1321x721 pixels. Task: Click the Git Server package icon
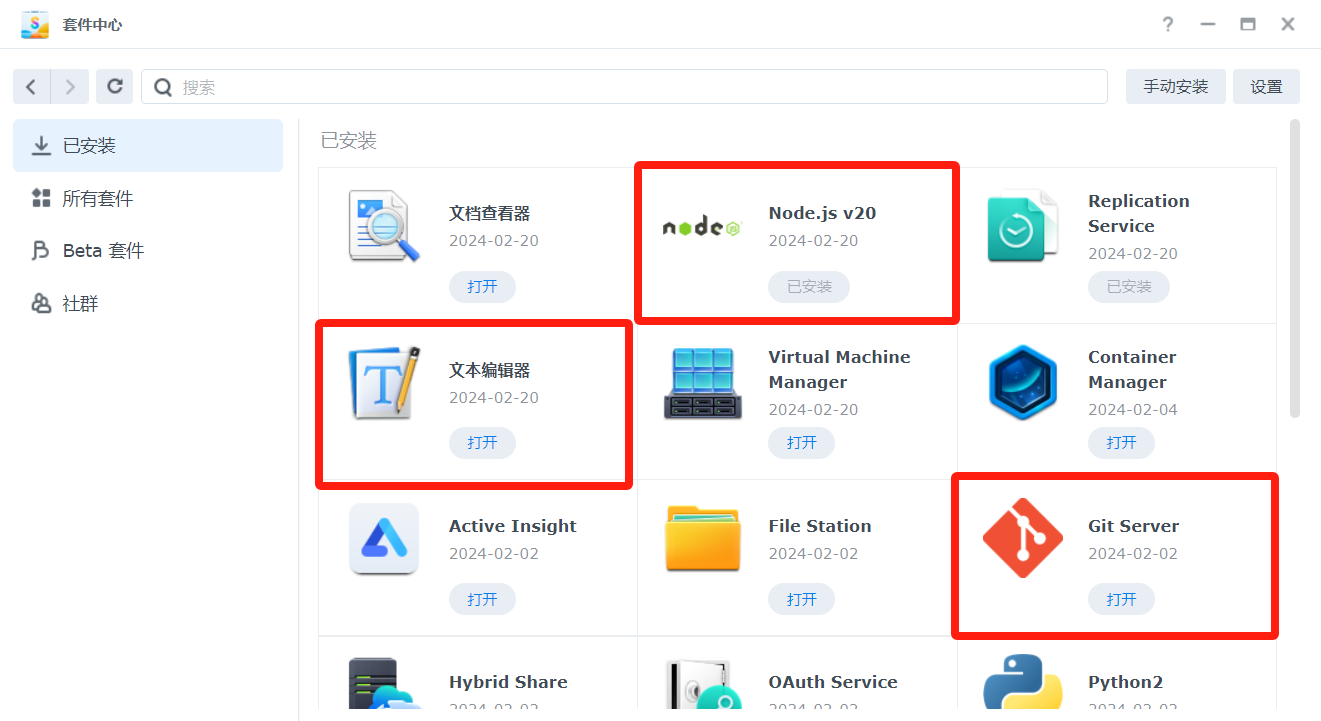click(x=1021, y=539)
